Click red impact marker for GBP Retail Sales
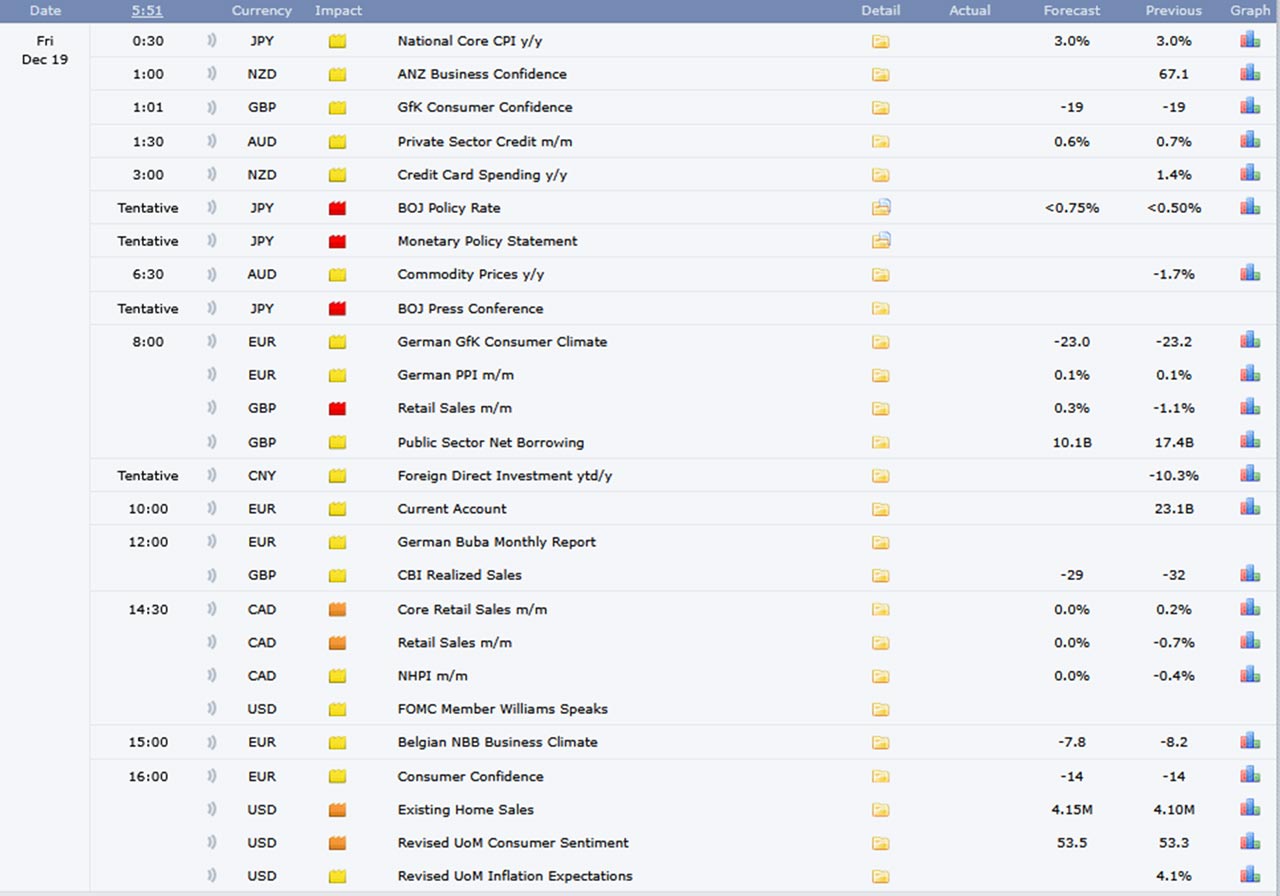 click(337, 408)
